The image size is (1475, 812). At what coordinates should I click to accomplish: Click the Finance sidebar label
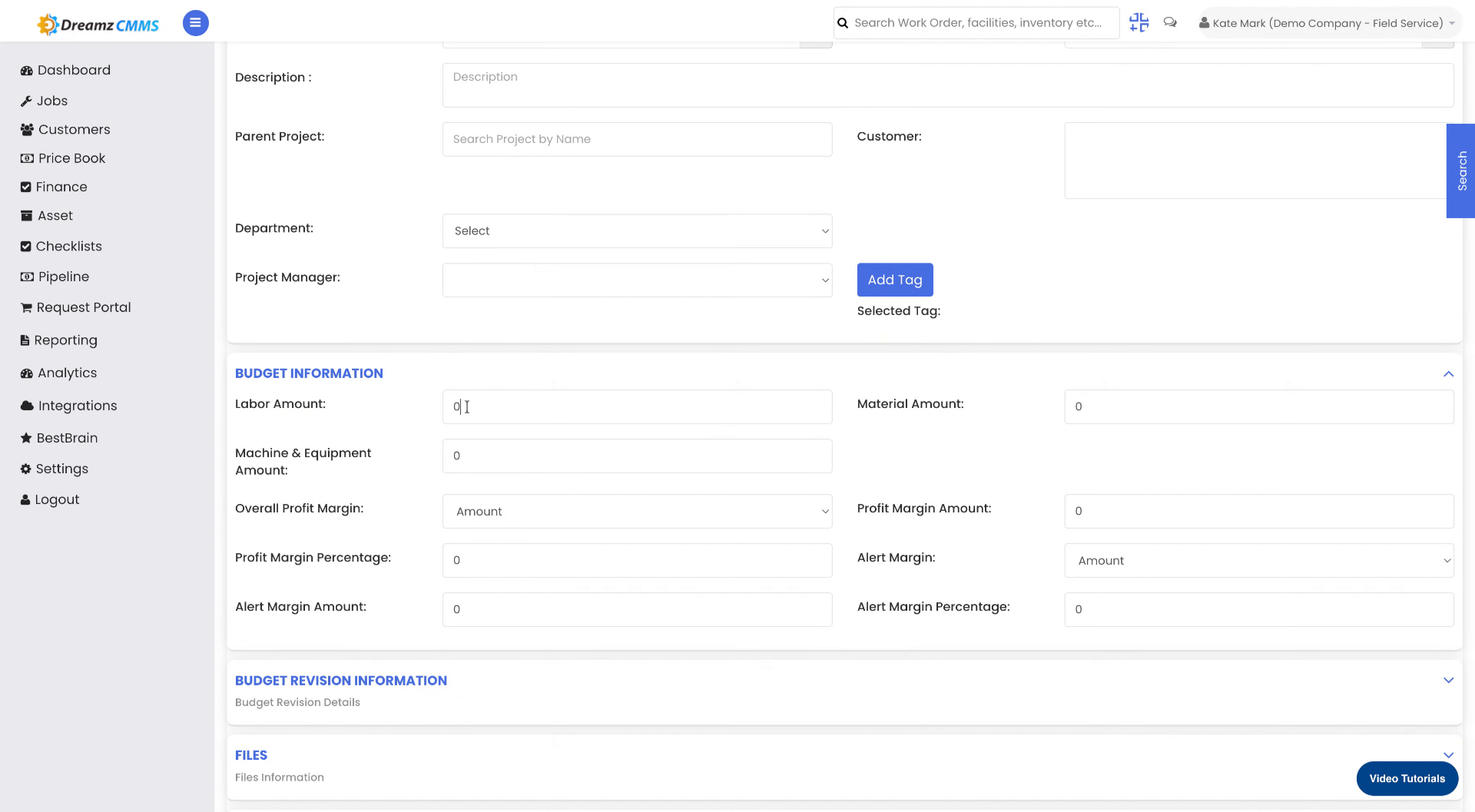(x=61, y=187)
